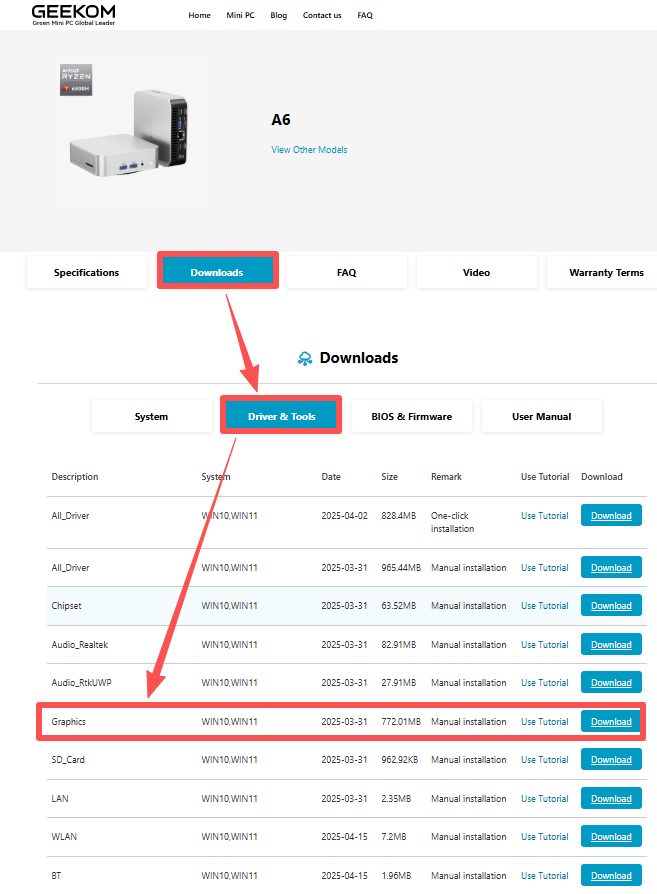
Task: Click the GEEKOM logo
Action: tap(73, 14)
